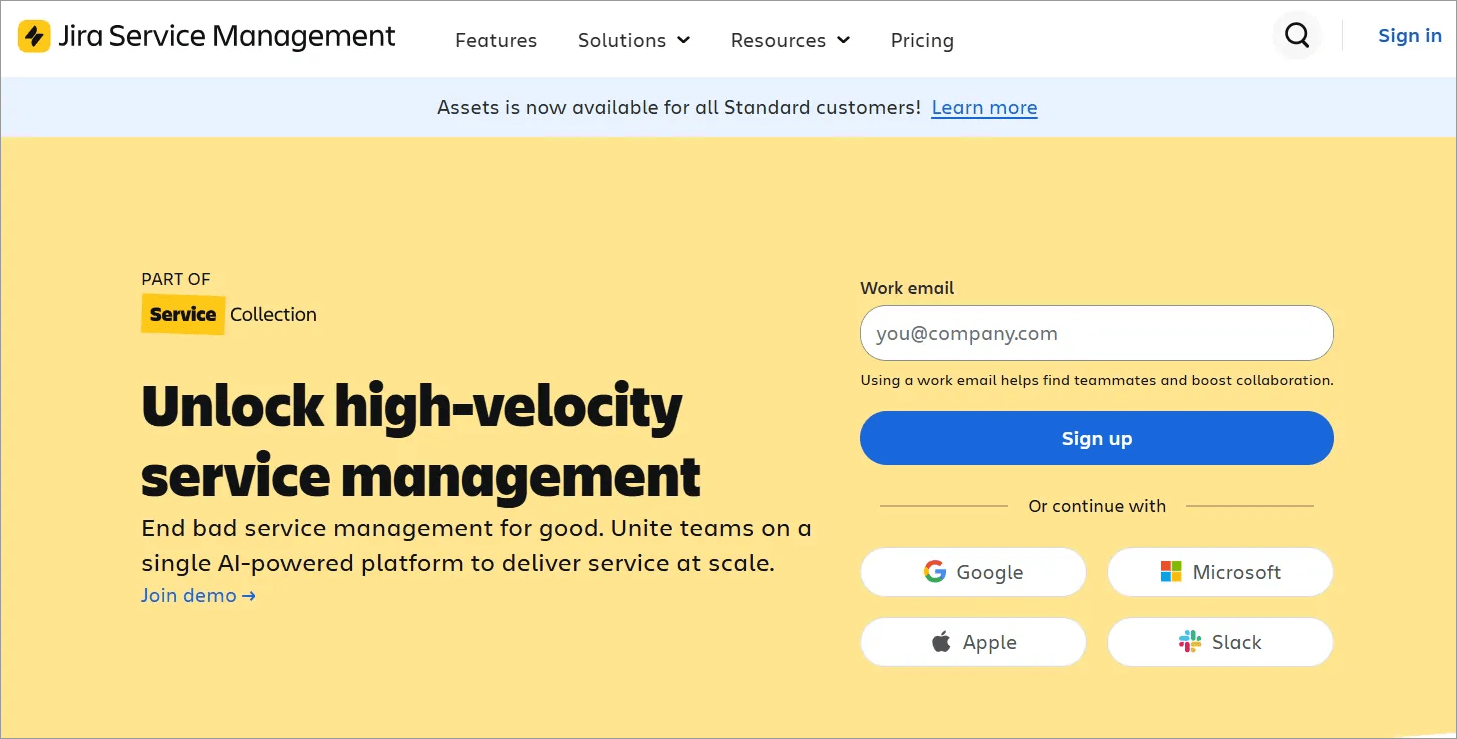
Task: Focus the Work email input field
Action: 1097,333
